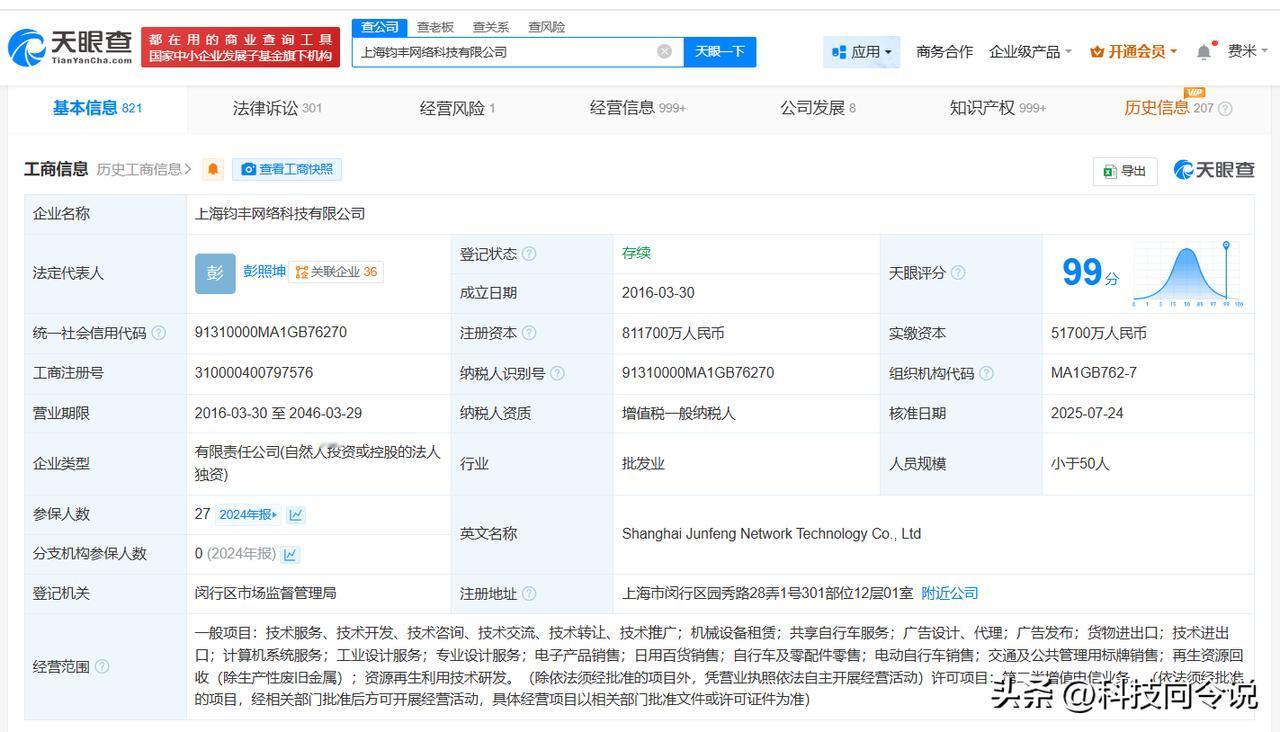Switch to the 公司发展 tab

[x=818, y=108]
